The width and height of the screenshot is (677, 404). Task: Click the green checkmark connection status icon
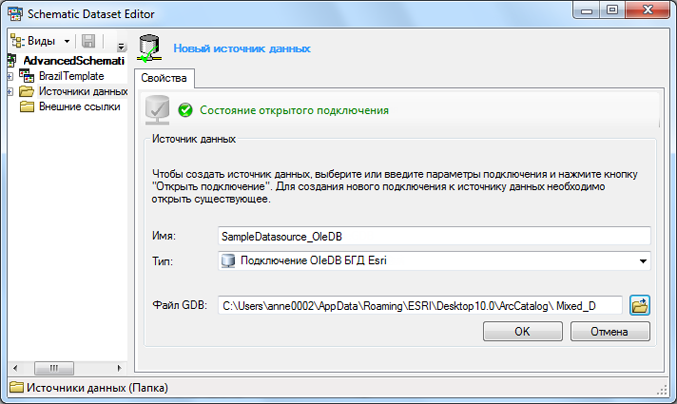click(185, 110)
